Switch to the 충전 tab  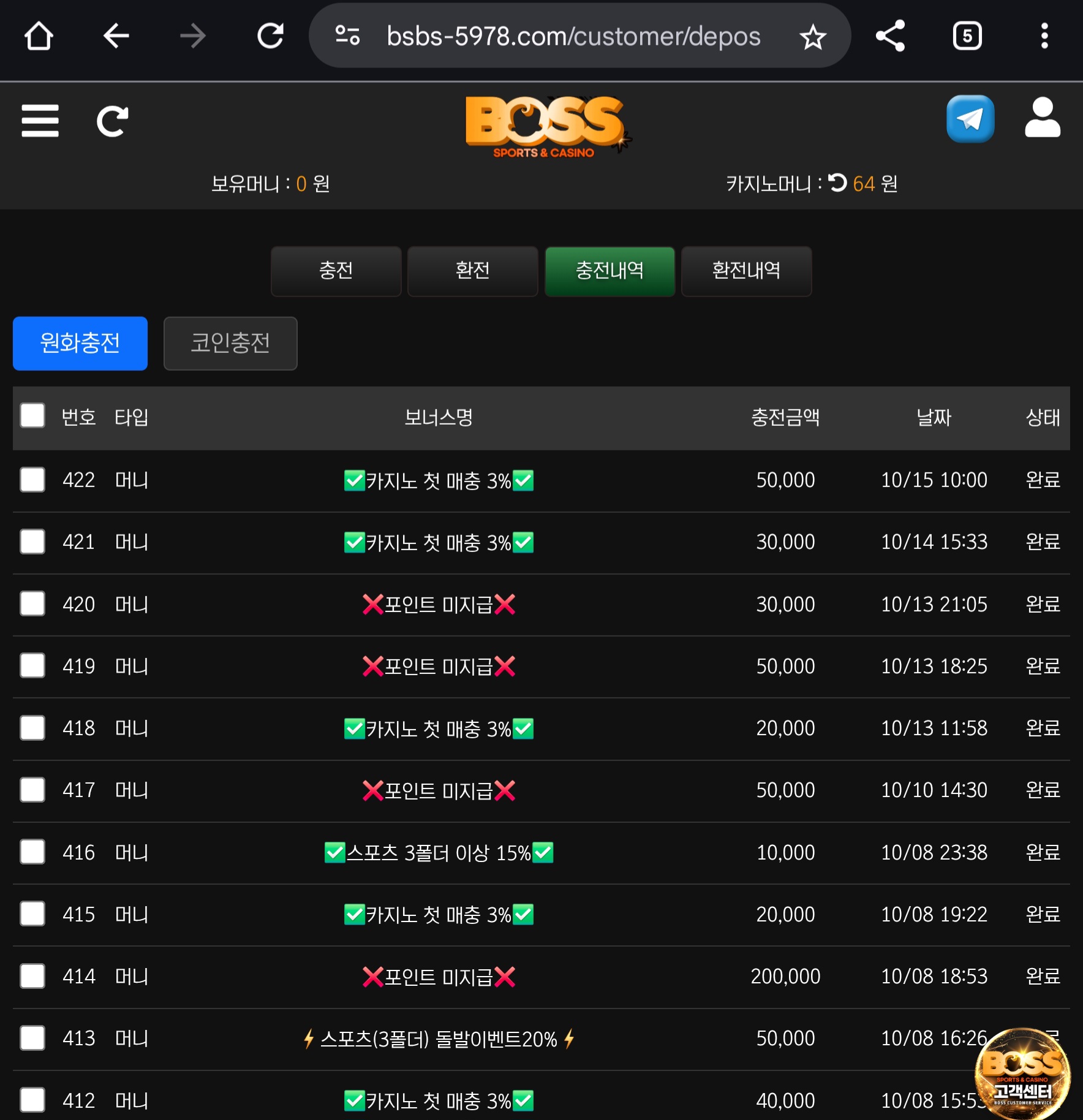coord(336,271)
